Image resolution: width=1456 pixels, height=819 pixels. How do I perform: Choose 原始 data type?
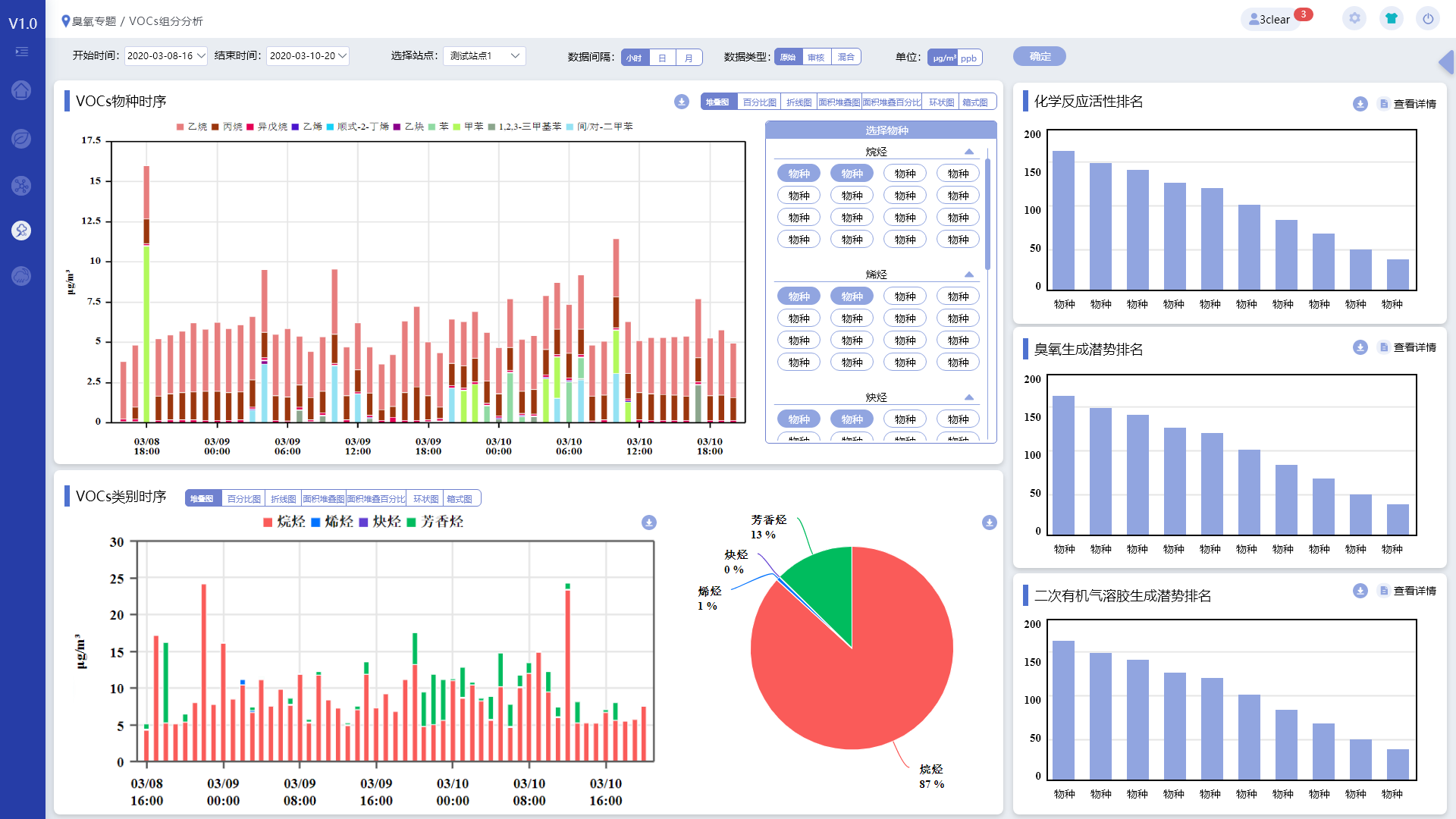click(789, 57)
